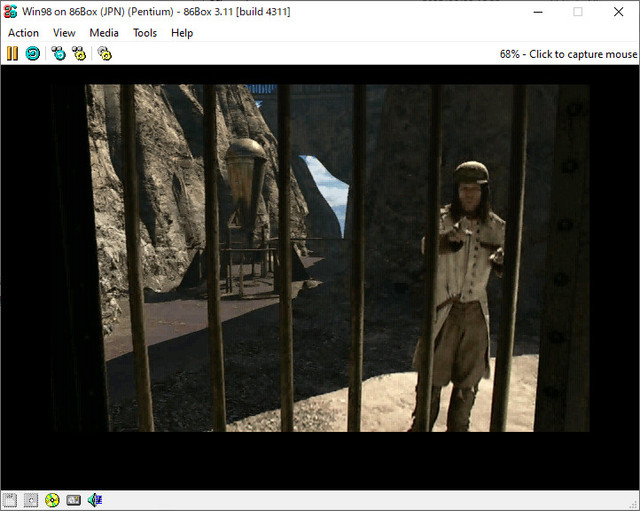Image resolution: width=640 pixels, height=511 pixels.
Task: Click the '68% - Click to capture mouse' text
Action: (x=568, y=54)
